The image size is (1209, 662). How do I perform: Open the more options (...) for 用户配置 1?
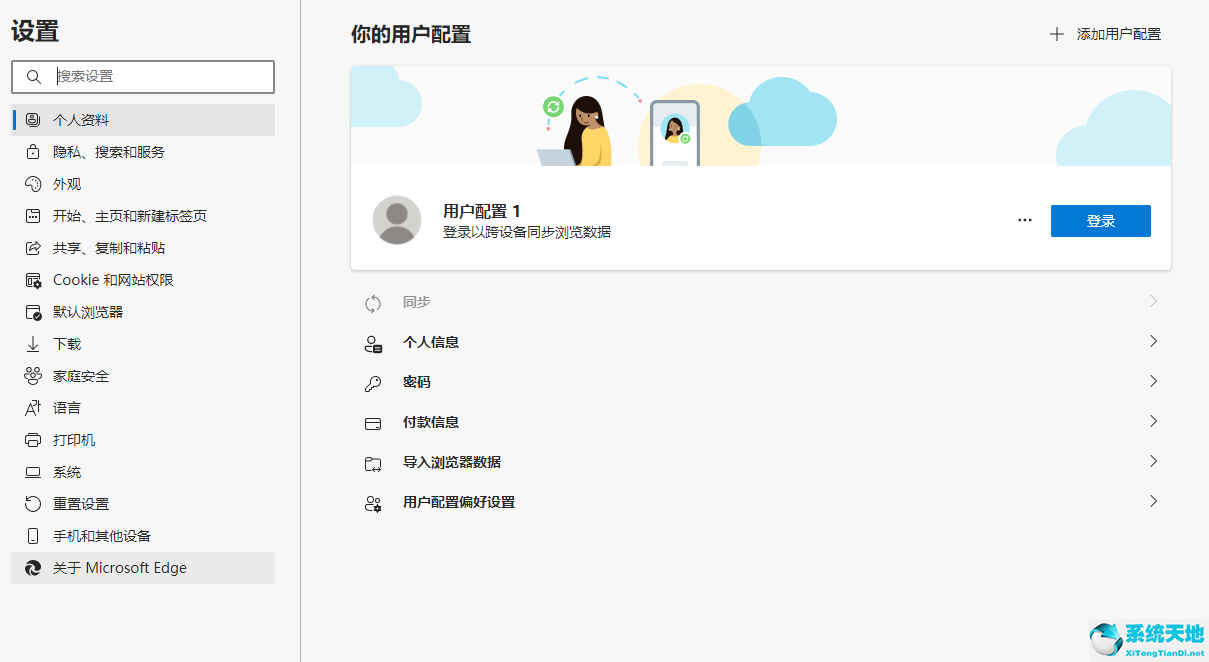click(1024, 219)
